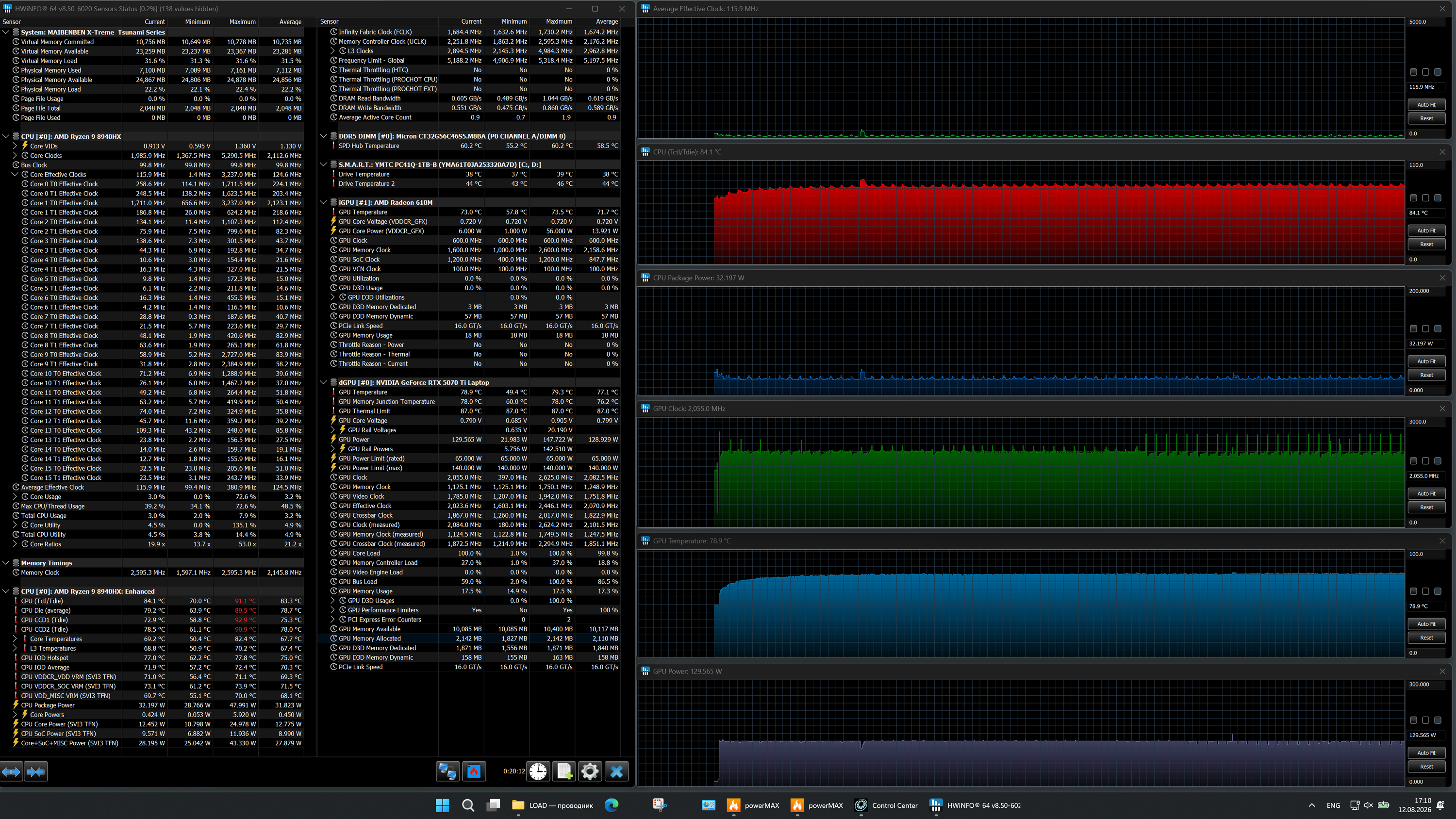Click the flame fan control icon
1456x819 pixels.
click(x=474, y=771)
